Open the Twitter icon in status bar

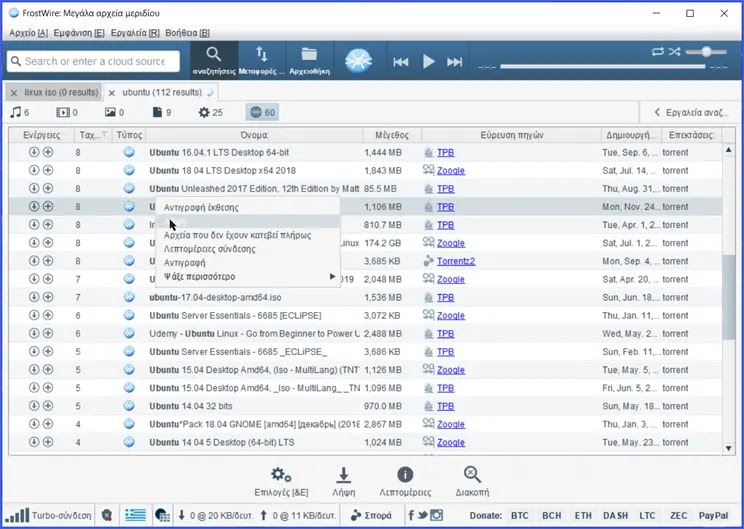(422, 515)
